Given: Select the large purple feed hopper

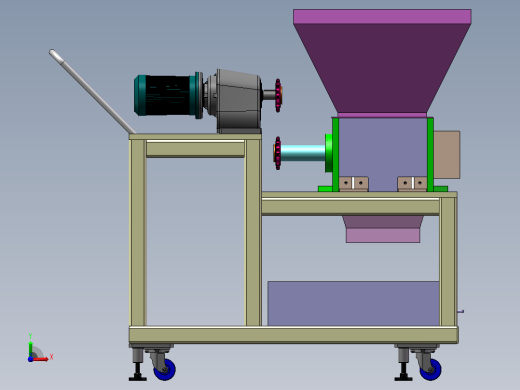Looking at the screenshot, I should (x=382, y=62).
